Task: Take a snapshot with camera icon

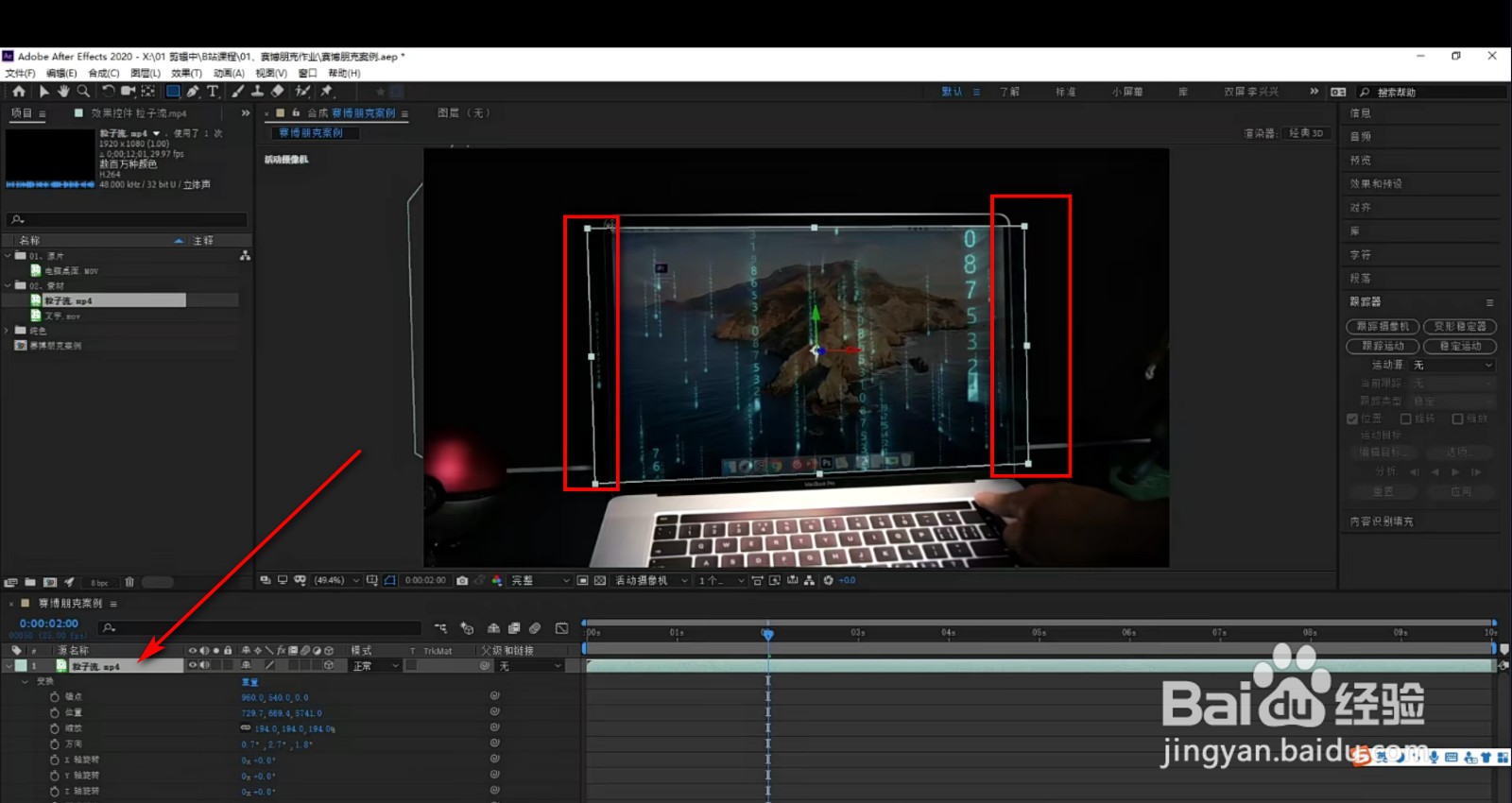Action: click(x=462, y=580)
